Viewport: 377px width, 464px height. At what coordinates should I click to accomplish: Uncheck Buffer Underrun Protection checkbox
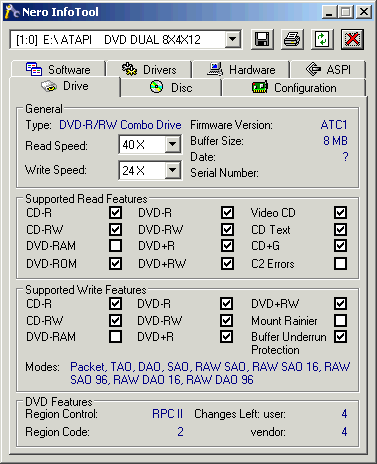(340, 337)
